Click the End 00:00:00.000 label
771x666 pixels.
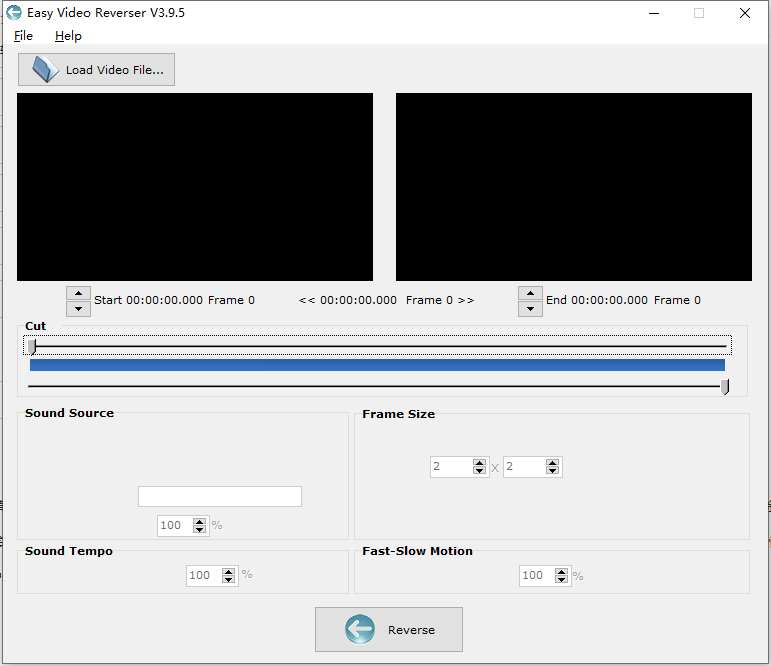pyautogui.click(x=596, y=300)
